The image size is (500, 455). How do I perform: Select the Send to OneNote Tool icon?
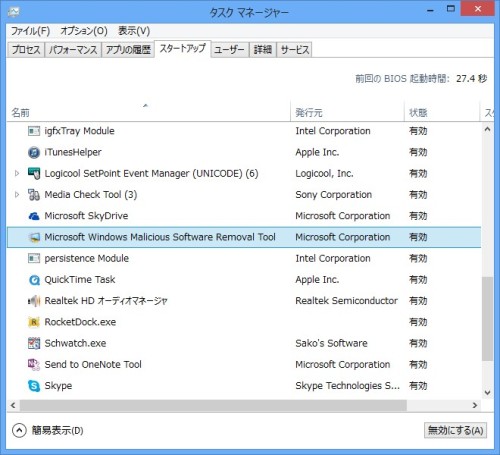[34, 364]
